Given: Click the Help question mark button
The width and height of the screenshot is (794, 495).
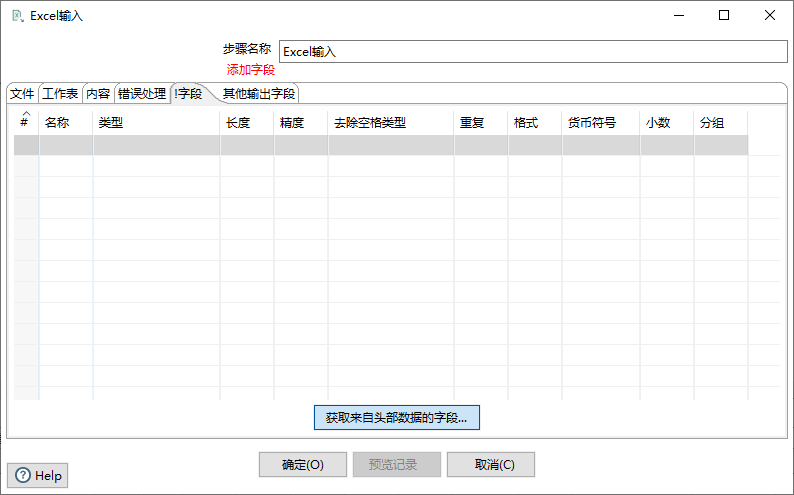Looking at the screenshot, I should click(37, 475).
